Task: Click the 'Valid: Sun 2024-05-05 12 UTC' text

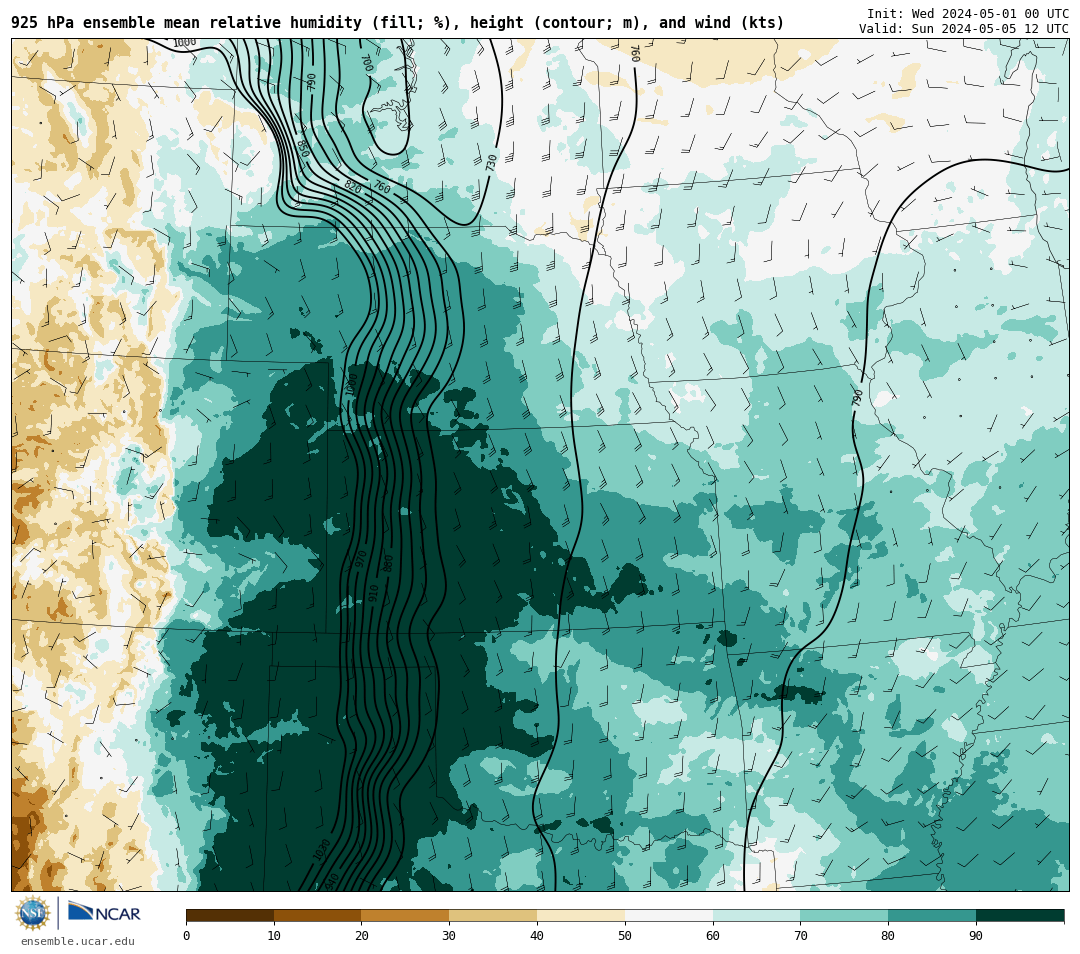Action: click(964, 29)
